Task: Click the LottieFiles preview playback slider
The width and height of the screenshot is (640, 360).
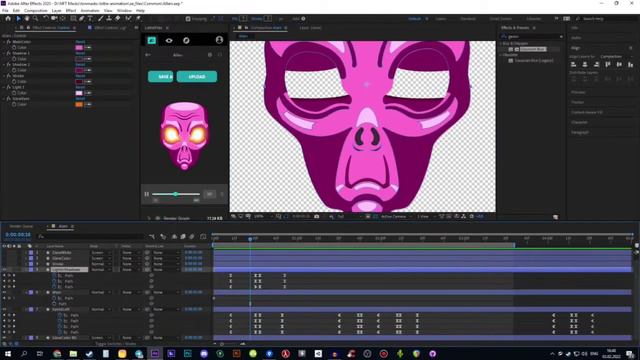Action: pyautogui.click(x=176, y=194)
